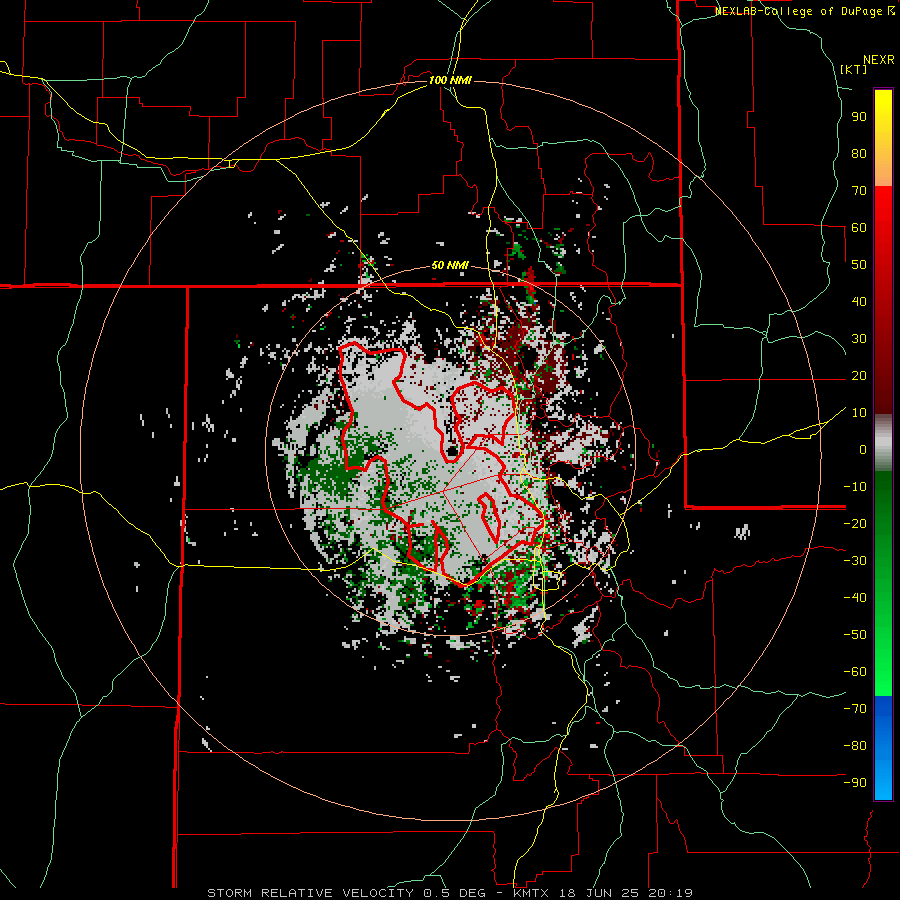The height and width of the screenshot is (900, 900).
Task: Click the 90 value on the velocity scale
Action: (859, 117)
